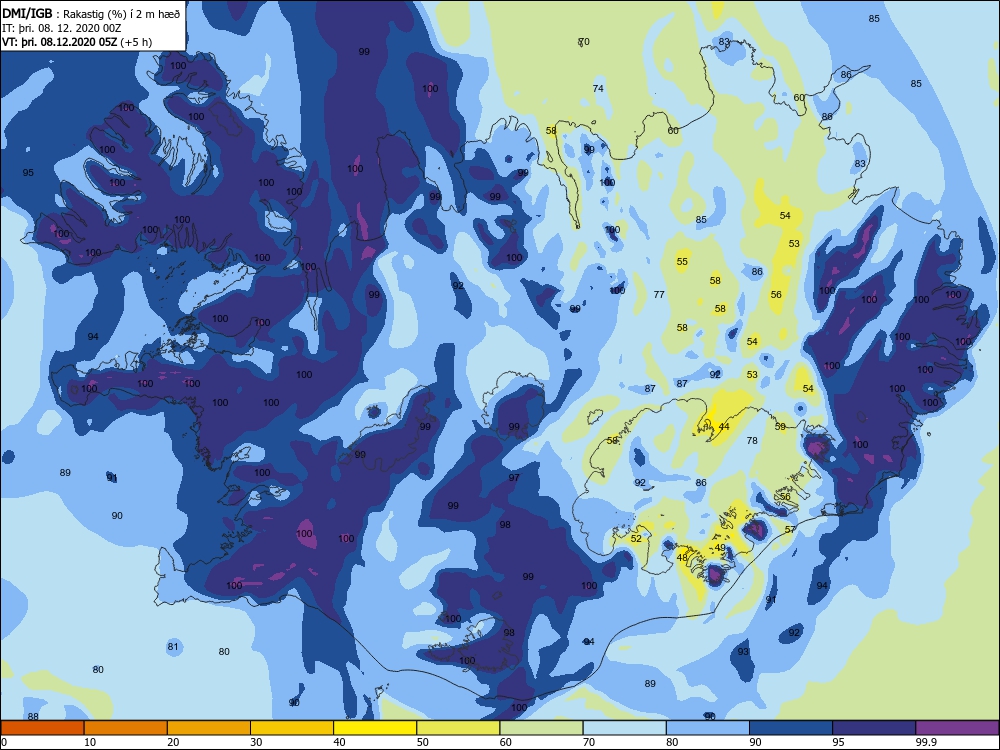The width and height of the screenshot is (1000, 750).
Task: Select the dark blue 90–95 legend swatch
Action: pyautogui.click(x=791, y=728)
